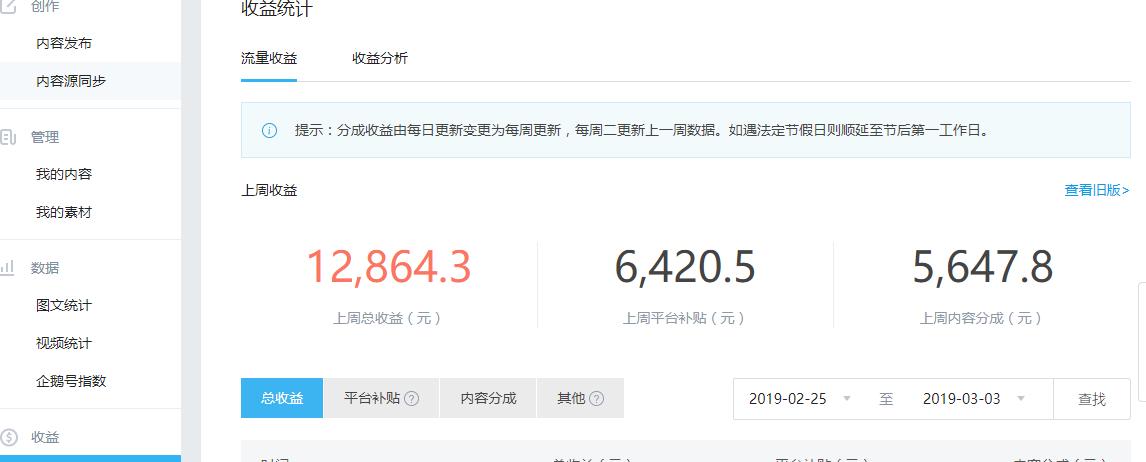The image size is (1146, 462).
Task: Click the 数据 bar chart icon
Action: [x=7, y=268]
